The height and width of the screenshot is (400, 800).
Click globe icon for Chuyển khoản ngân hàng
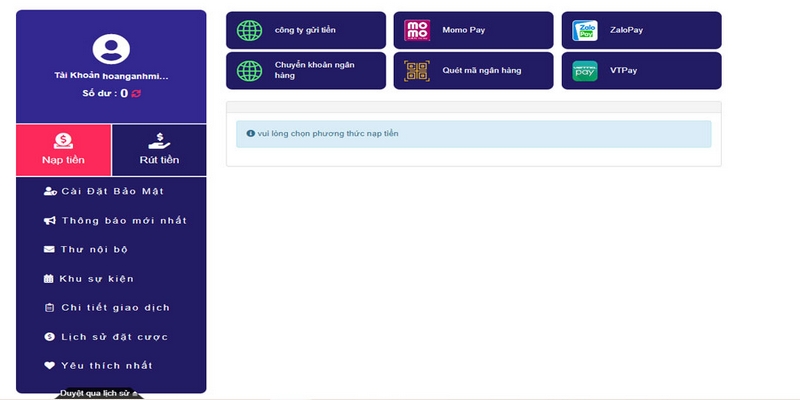pyautogui.click(x=249, y=71)
